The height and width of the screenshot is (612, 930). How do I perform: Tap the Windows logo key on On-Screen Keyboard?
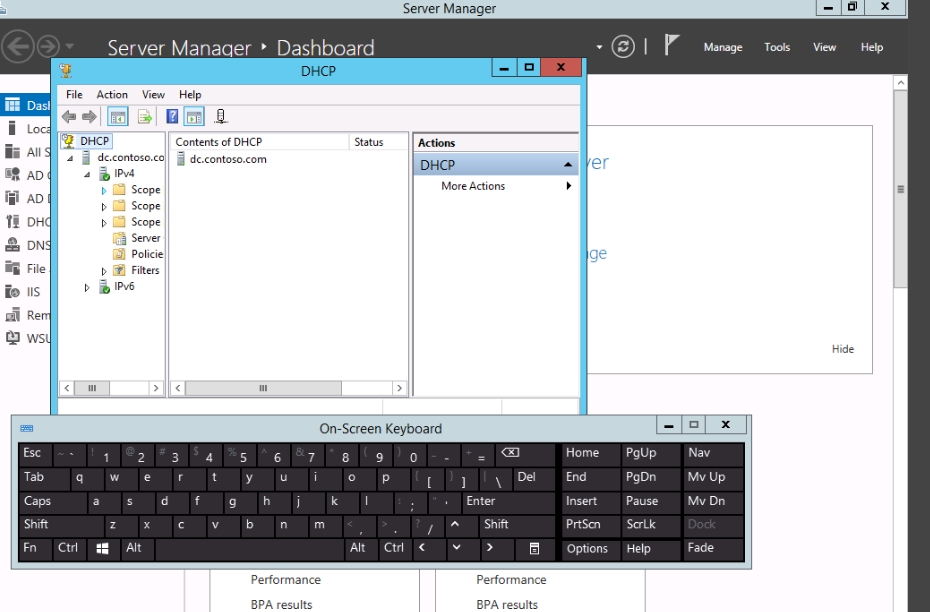[x=102, y=549]
